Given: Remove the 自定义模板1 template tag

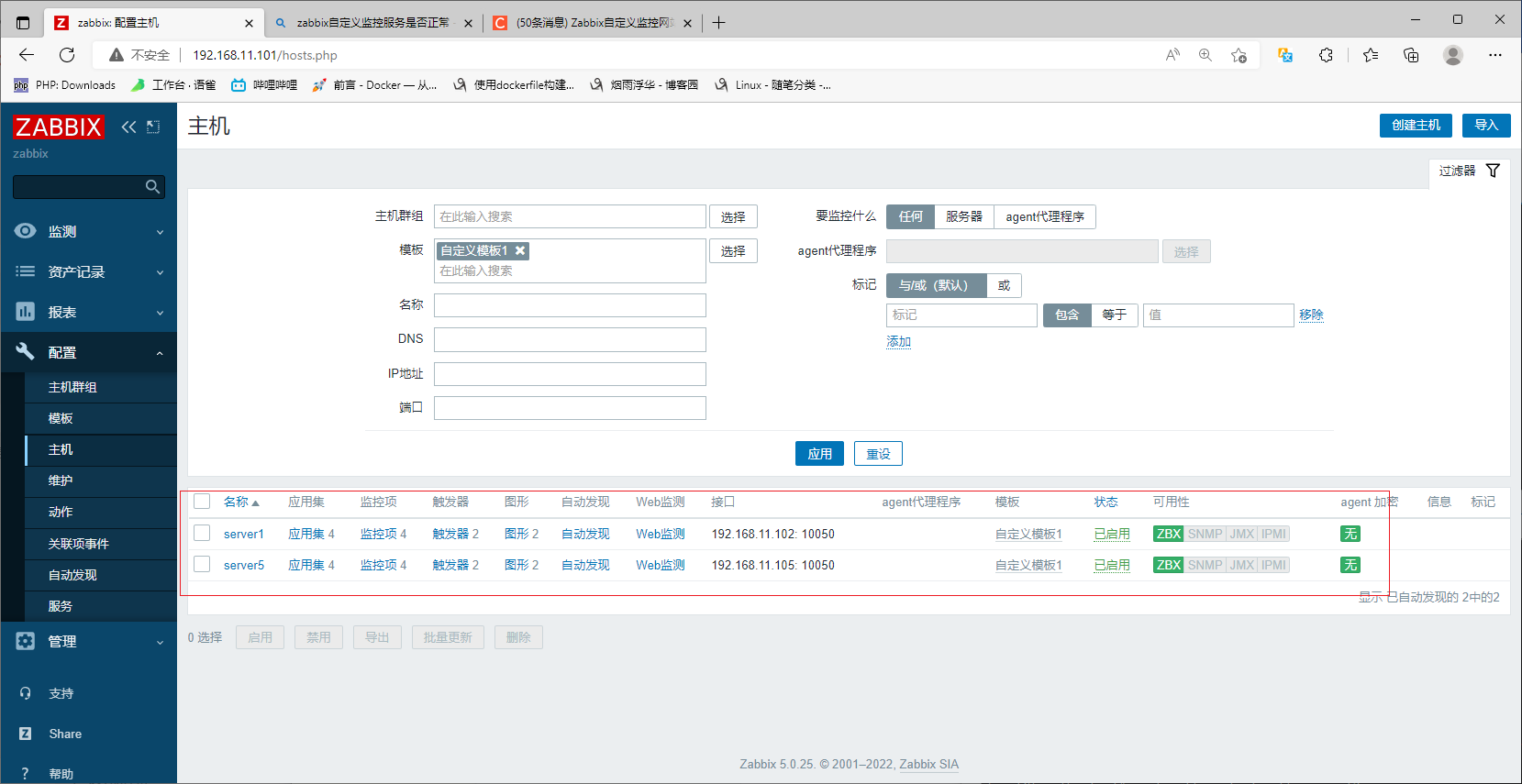Looking at the screenshot, I should tap(520, 250).
